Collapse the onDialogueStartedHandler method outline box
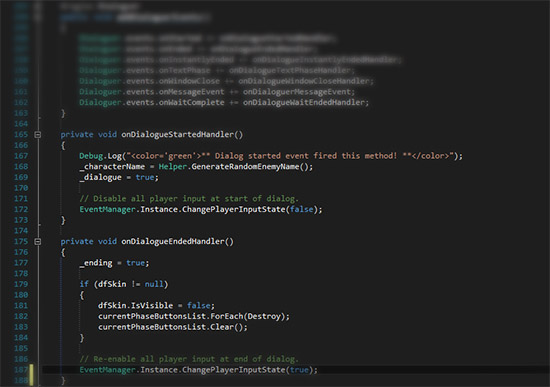 point(38,135)
